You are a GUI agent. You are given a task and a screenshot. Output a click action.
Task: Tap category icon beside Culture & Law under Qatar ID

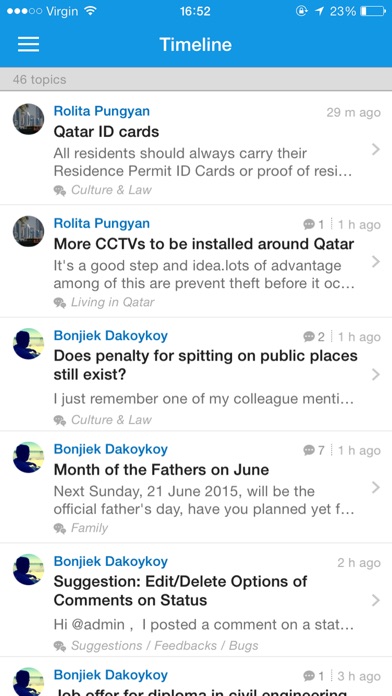click(x=60, y=190)
